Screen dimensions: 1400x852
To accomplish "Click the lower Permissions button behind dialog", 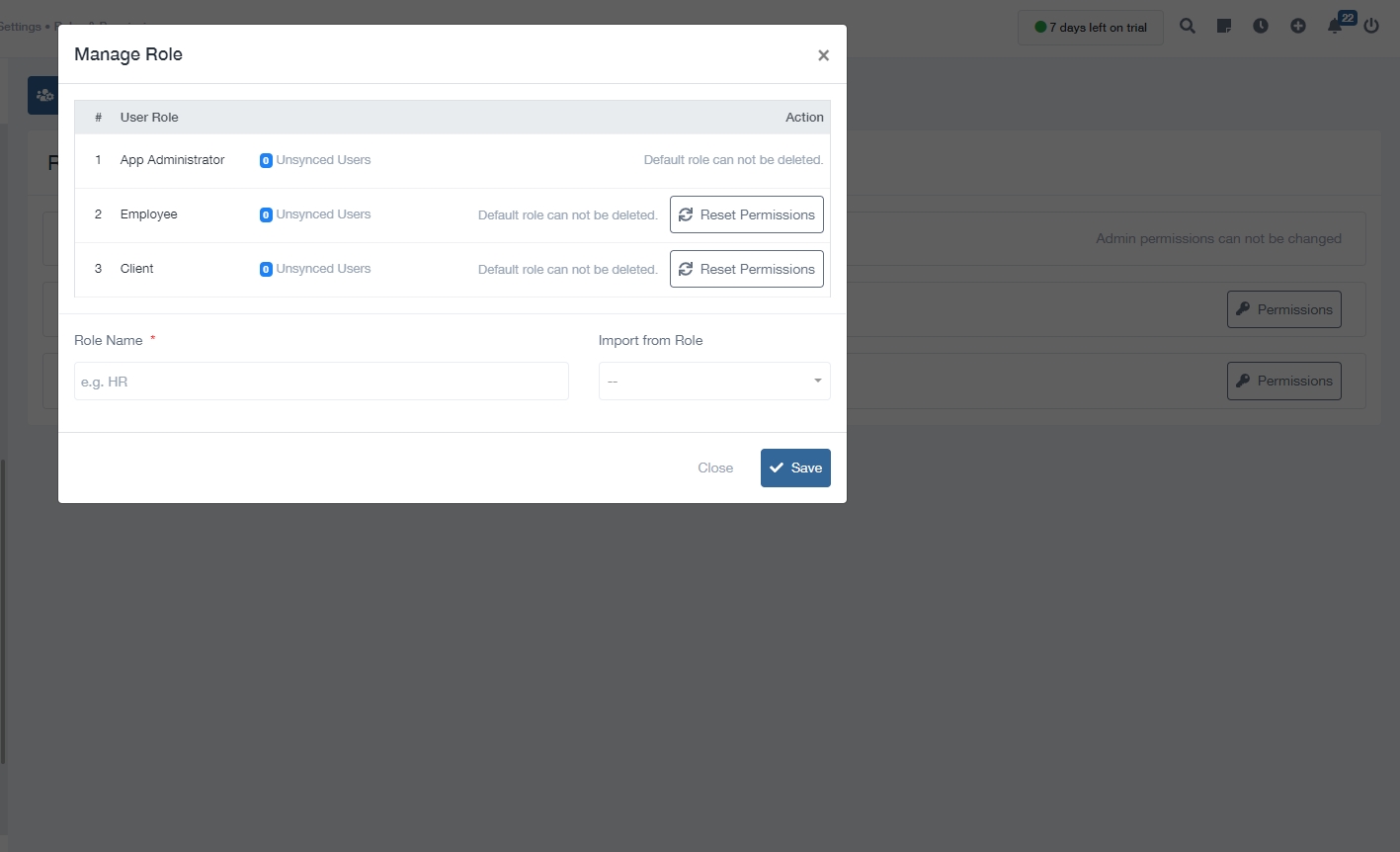I will coord(1283,381).
